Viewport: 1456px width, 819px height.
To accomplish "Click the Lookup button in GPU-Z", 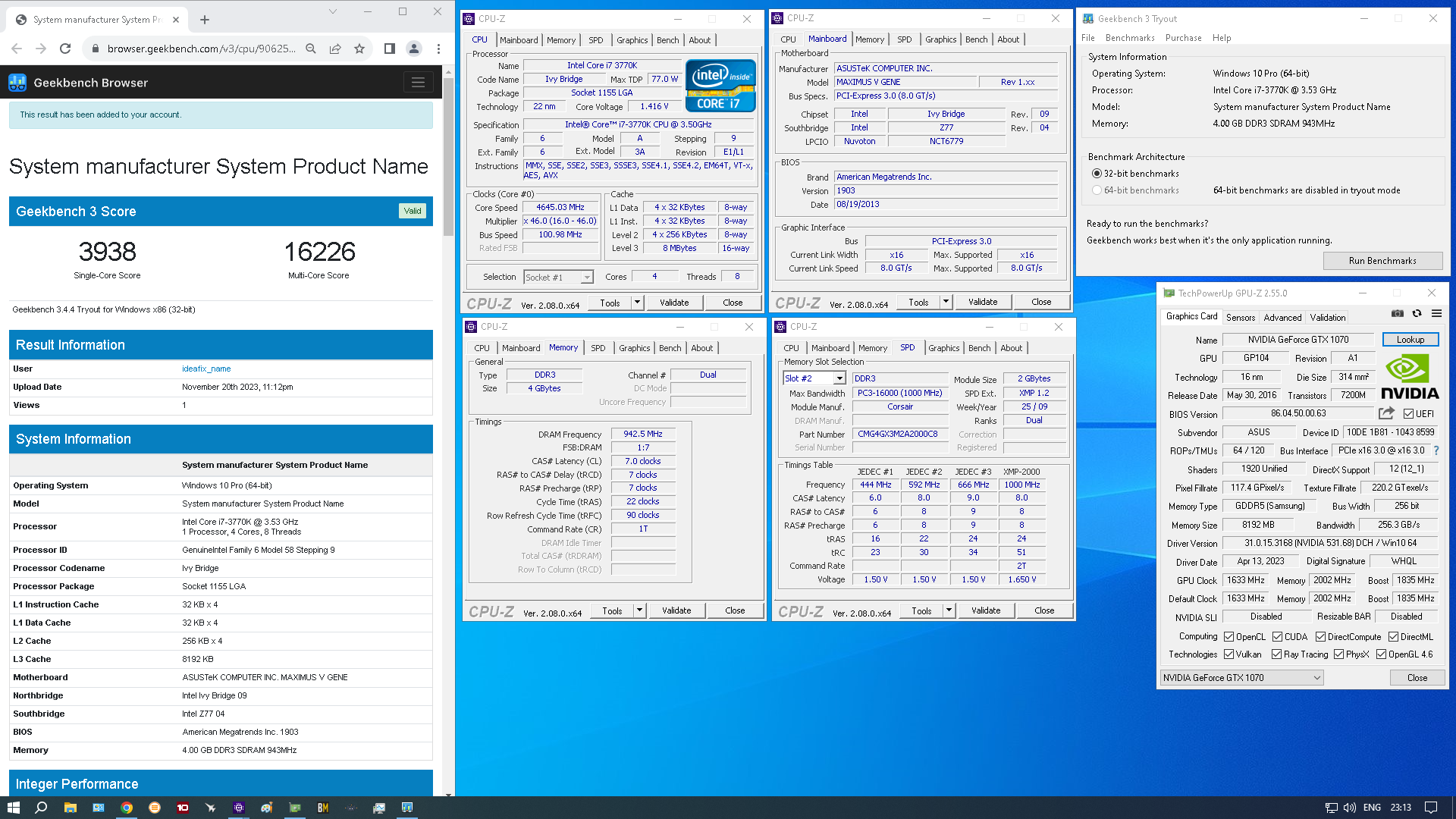I will pyautogui.click(x=1410, y=340).
